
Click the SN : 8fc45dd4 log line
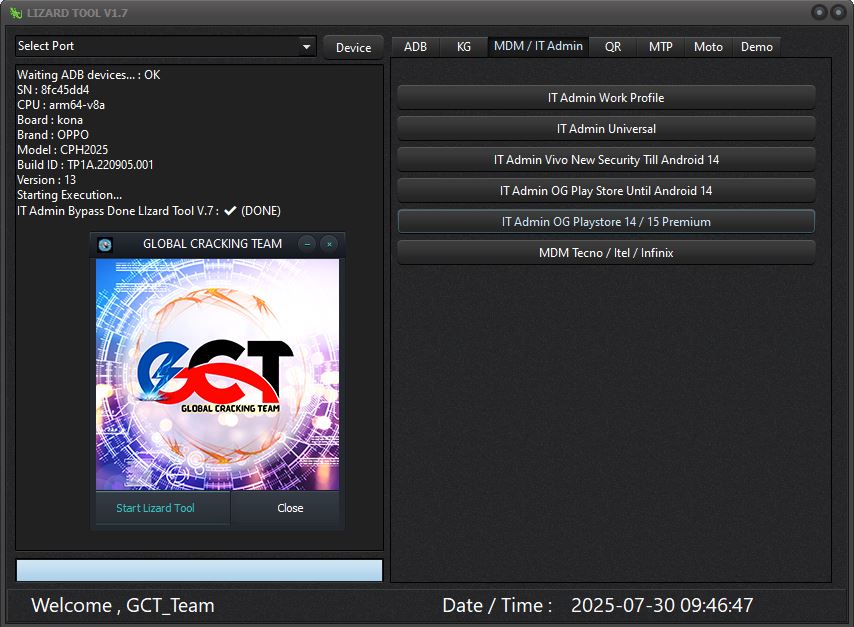[x=53, y=90]
